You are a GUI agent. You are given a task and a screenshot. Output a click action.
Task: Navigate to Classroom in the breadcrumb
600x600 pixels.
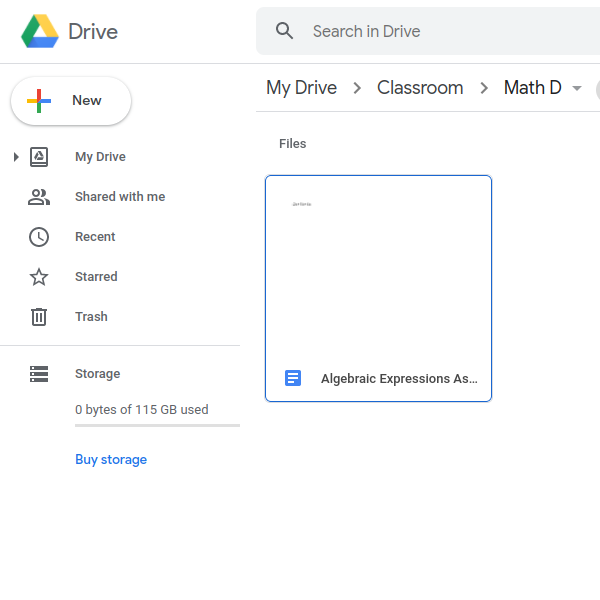[420, 88]
